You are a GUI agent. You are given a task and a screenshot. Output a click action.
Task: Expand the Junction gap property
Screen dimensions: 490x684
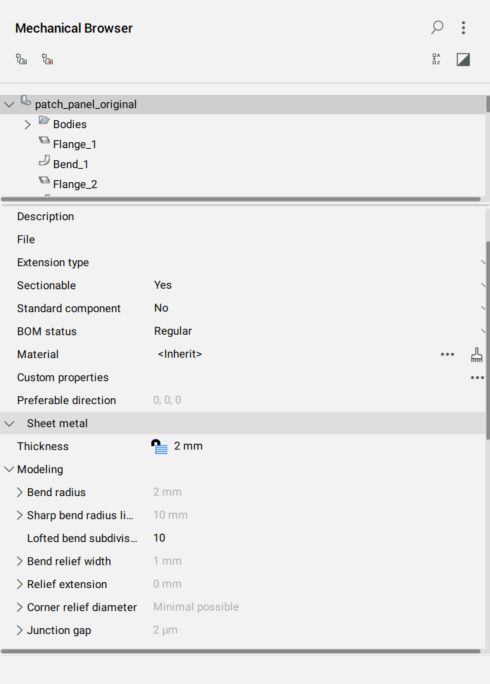[x=20, y=630]
